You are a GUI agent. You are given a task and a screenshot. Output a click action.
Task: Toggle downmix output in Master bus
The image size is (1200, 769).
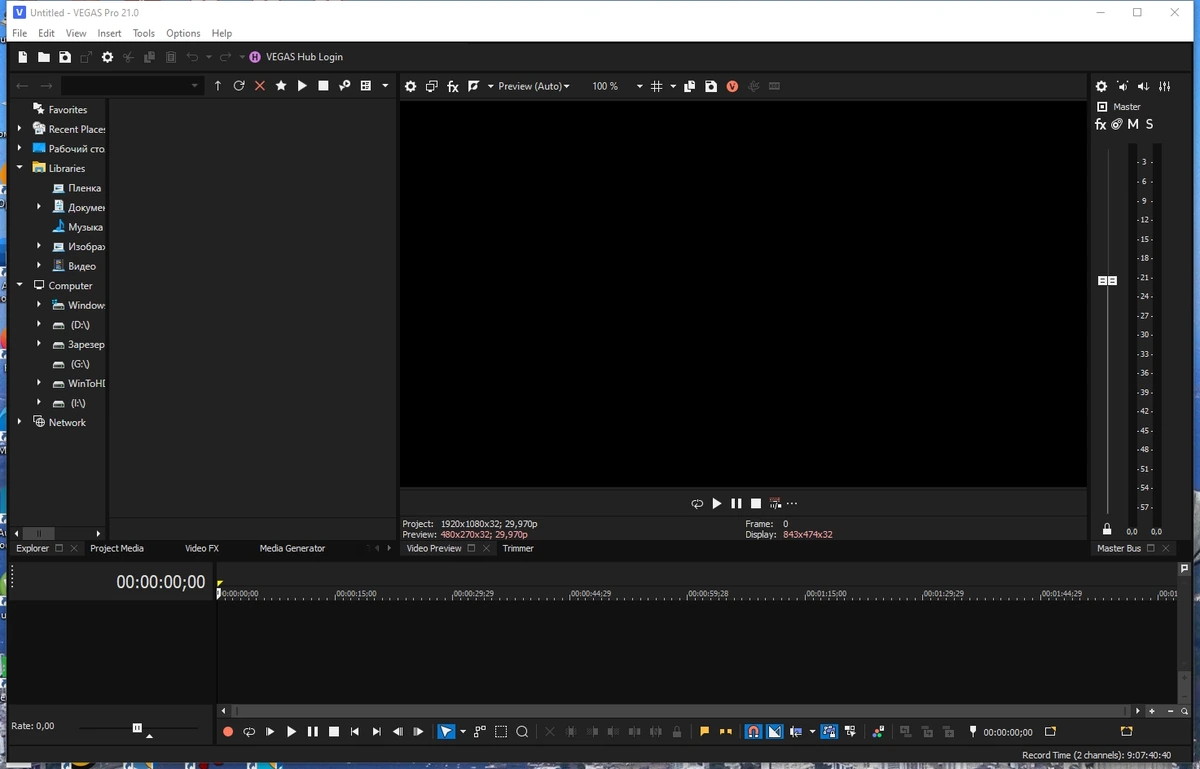pos(1123,87)
